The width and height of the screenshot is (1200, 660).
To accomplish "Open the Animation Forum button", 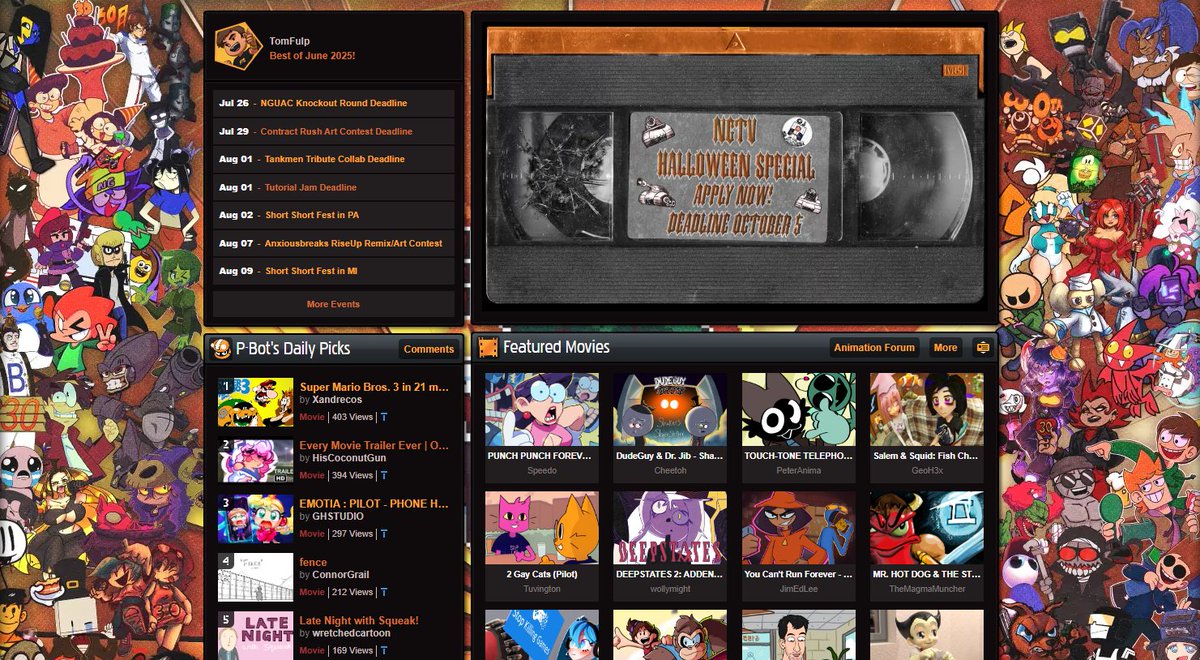I will [875, 348].
